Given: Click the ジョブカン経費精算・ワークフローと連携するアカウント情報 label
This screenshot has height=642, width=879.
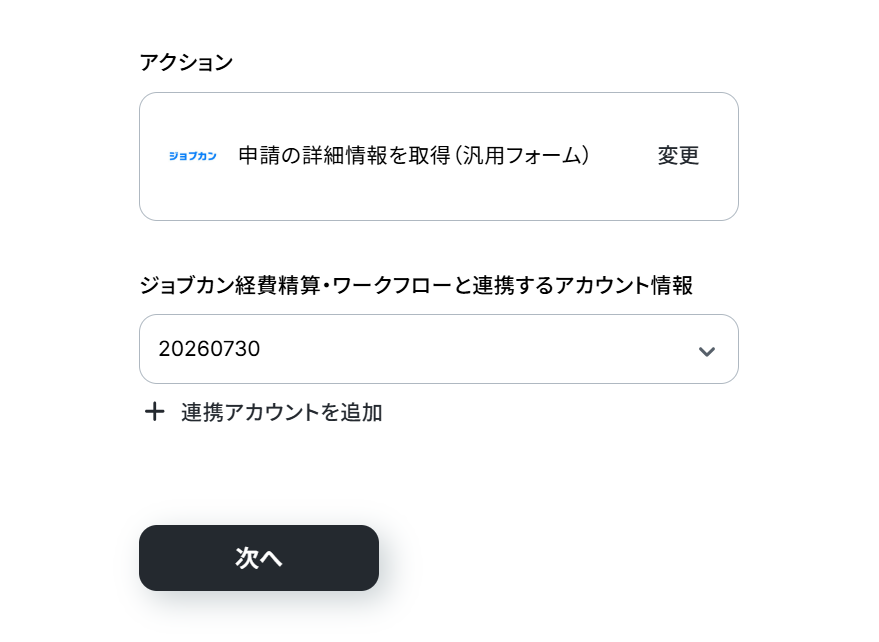Looking at the screenshot, I should (x=416, y=285).
